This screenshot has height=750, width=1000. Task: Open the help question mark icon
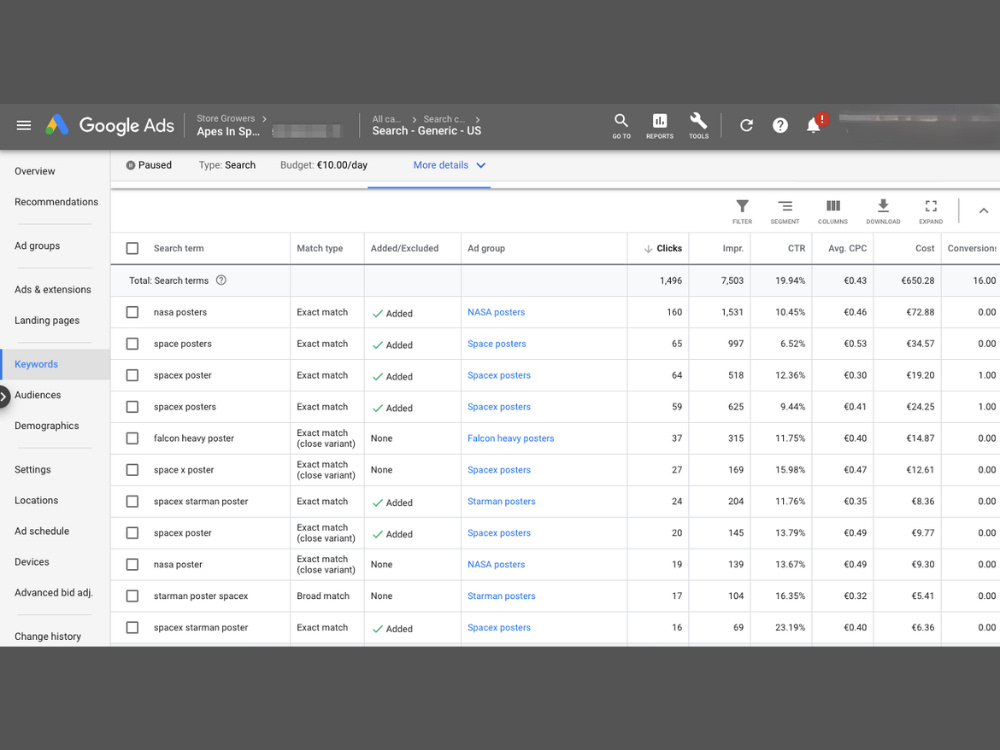click(x=780, y=125)
